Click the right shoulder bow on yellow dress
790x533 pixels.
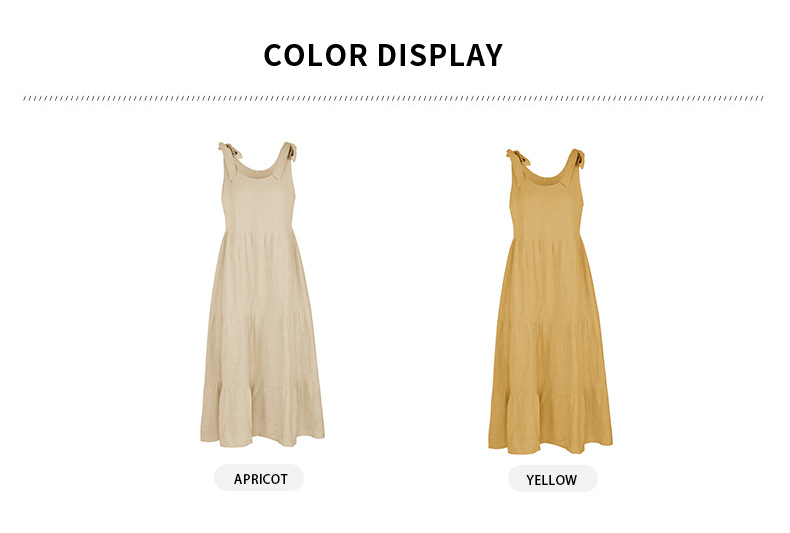click(x=578, y=158)
